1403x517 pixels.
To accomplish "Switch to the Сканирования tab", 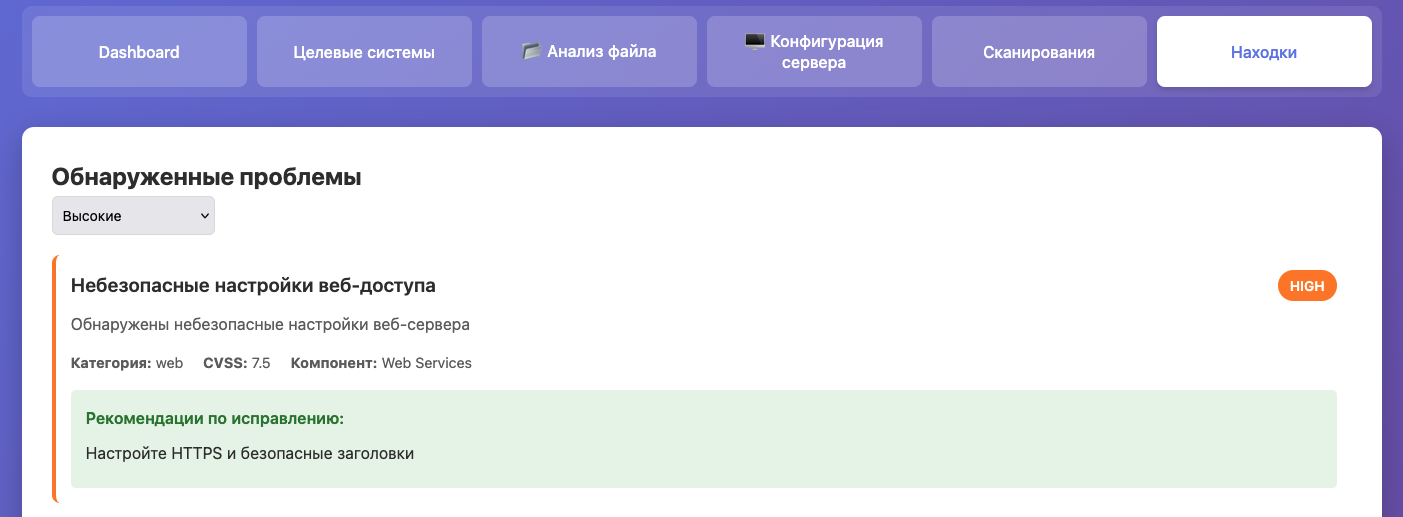I will [1038, 52].
